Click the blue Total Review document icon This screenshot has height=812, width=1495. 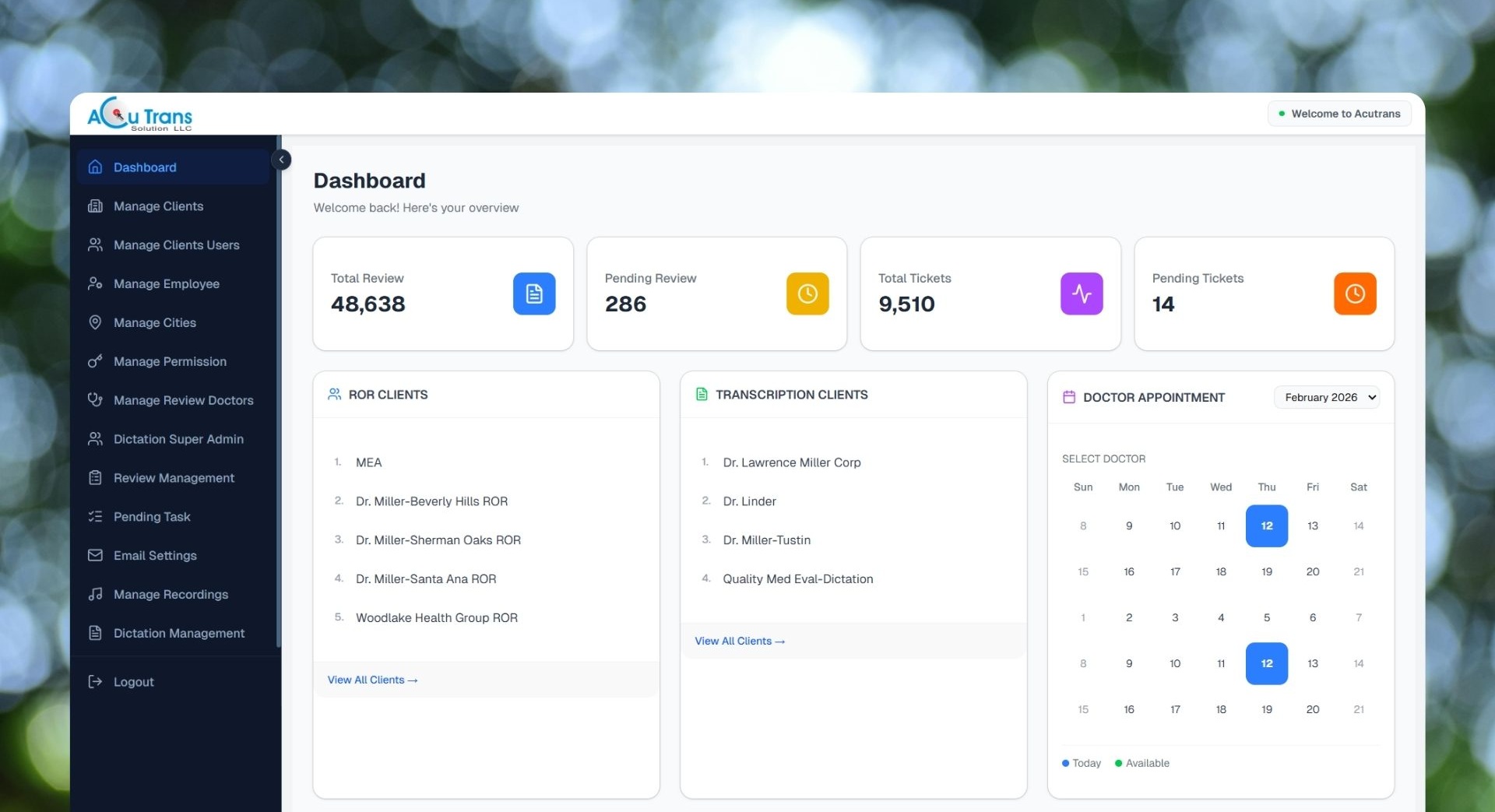[x=534, y=294]
